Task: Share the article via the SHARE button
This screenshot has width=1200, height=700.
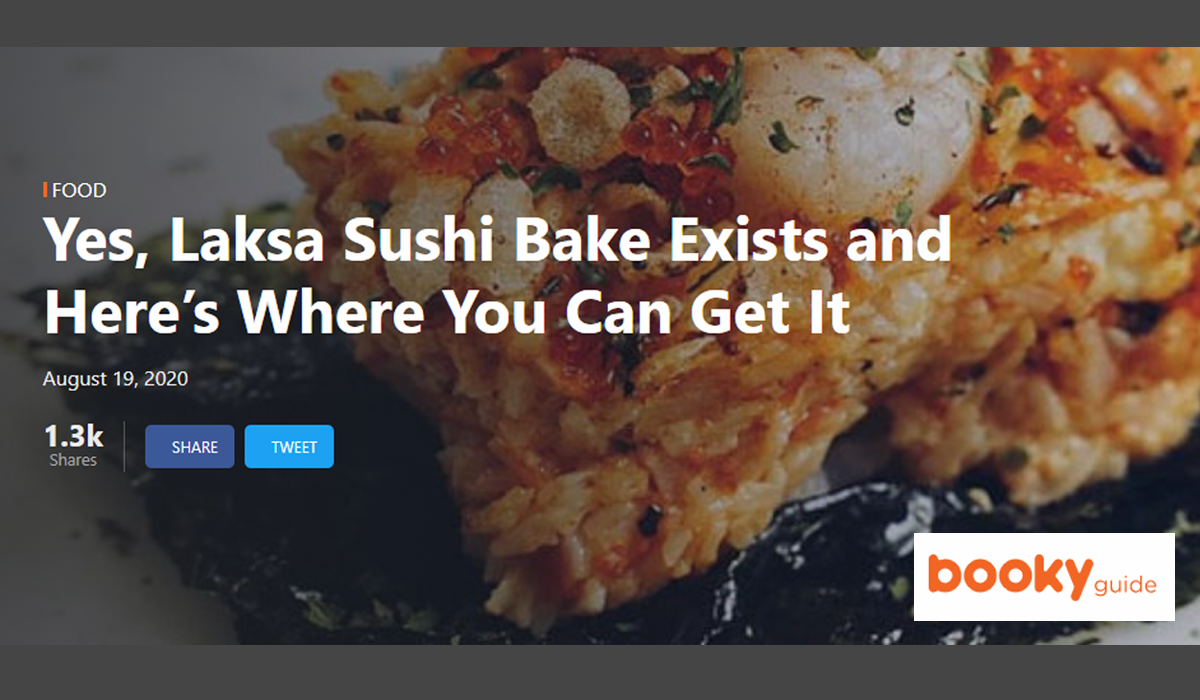Action: pyautogui.click(x=190, y=447)
